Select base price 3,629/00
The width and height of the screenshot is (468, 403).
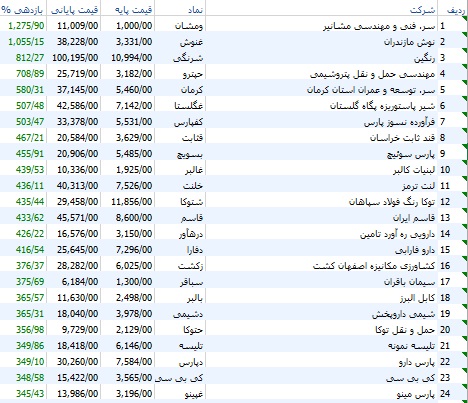click(x=134, y=138)
